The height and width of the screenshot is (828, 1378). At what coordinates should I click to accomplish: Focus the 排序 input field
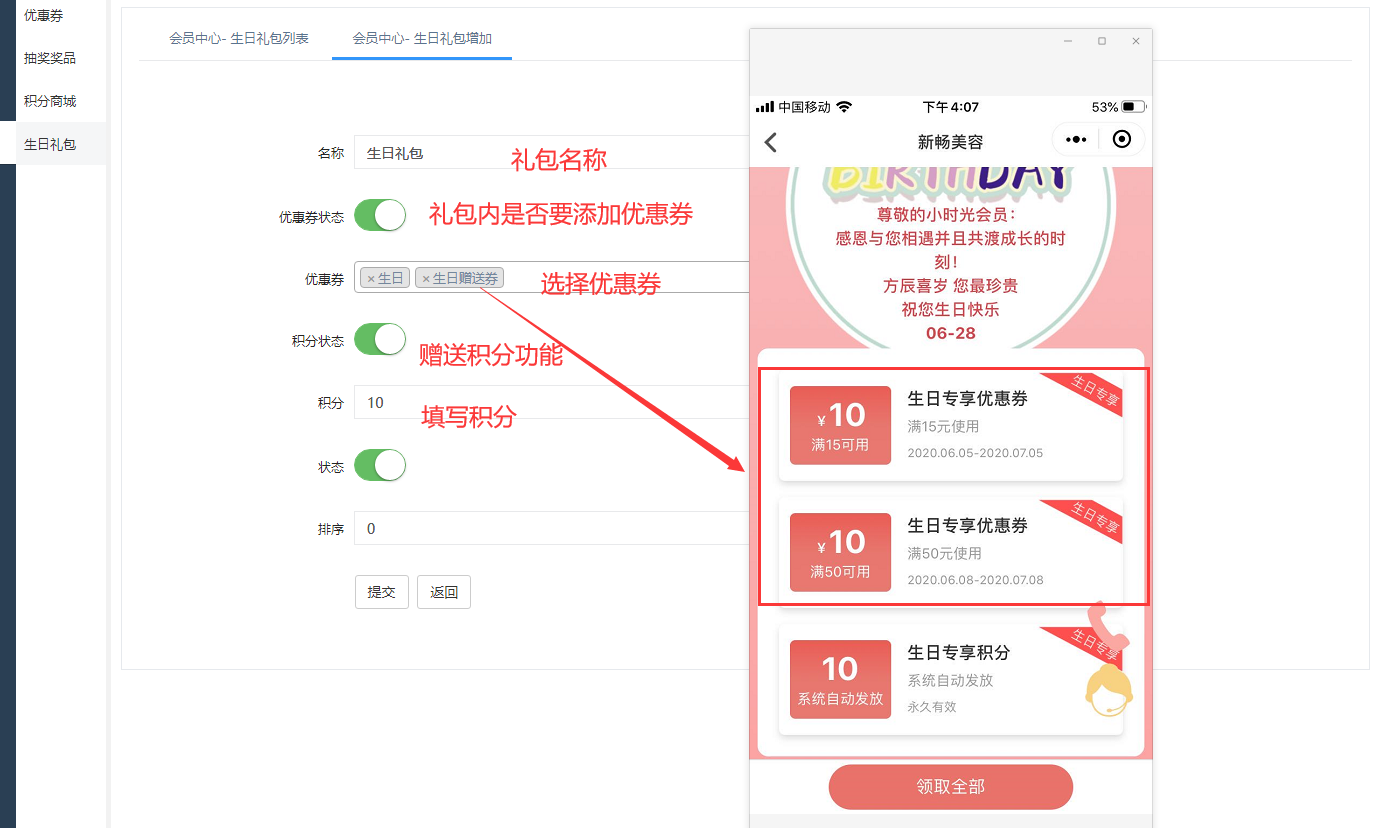(x=552, y=528)
